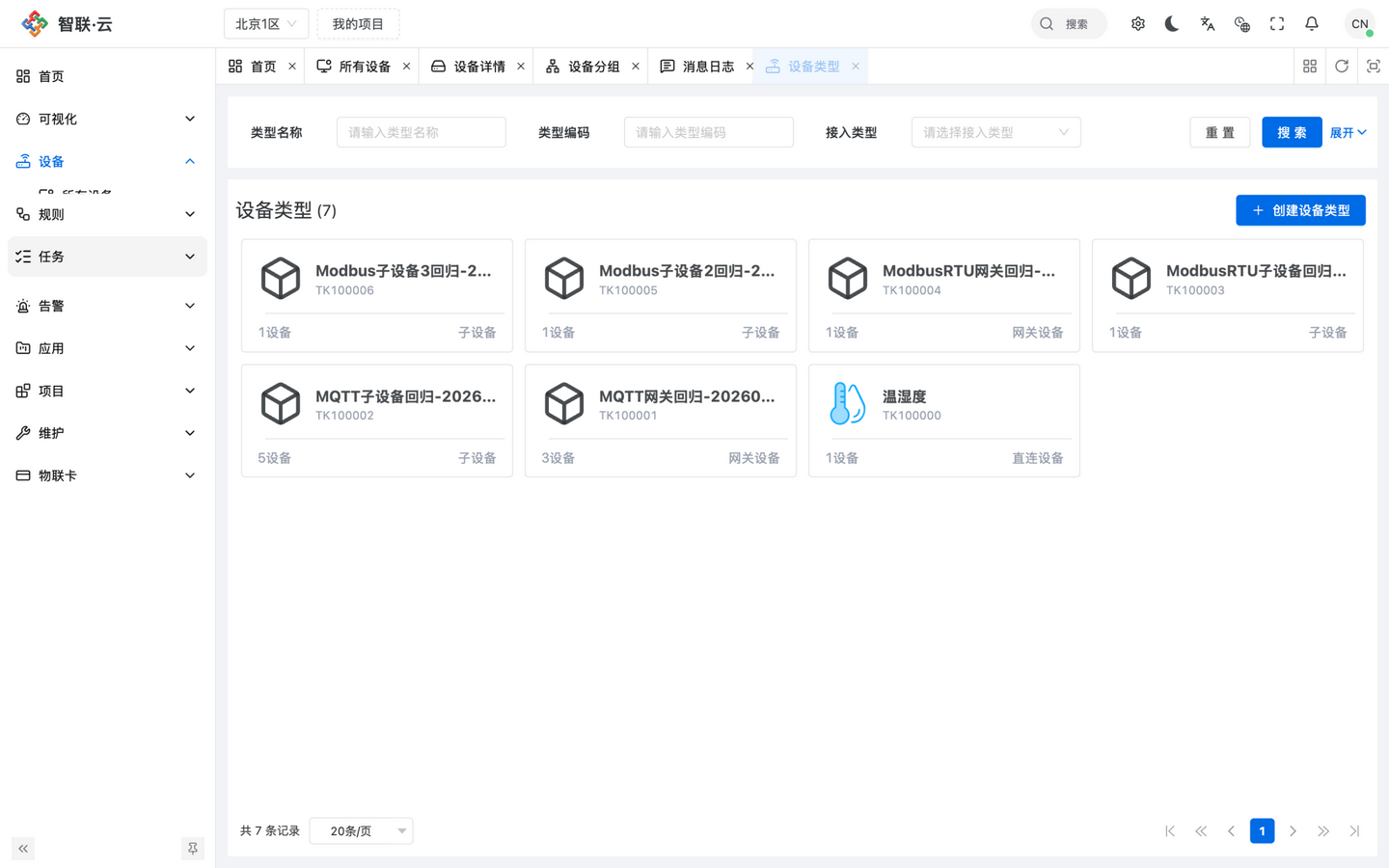The height and width of the screenshot is (868, 1389).
Task: Go to the next page arrow
Action: coord(1294,831)
